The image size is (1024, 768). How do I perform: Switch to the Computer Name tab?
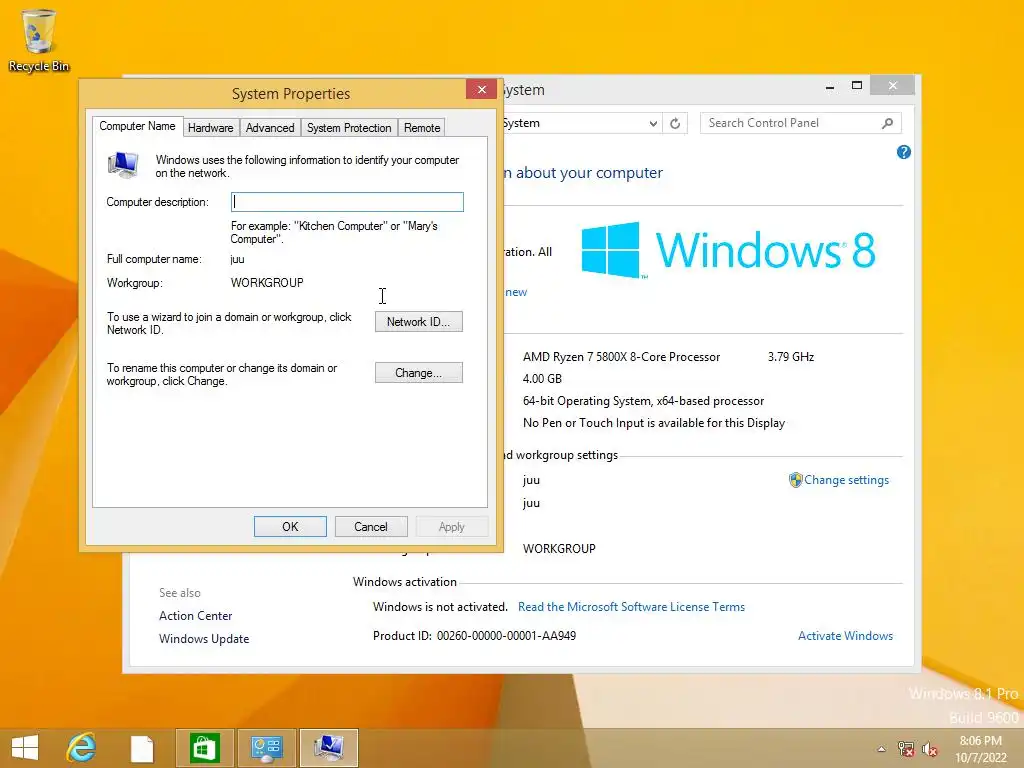pos(137,126)
